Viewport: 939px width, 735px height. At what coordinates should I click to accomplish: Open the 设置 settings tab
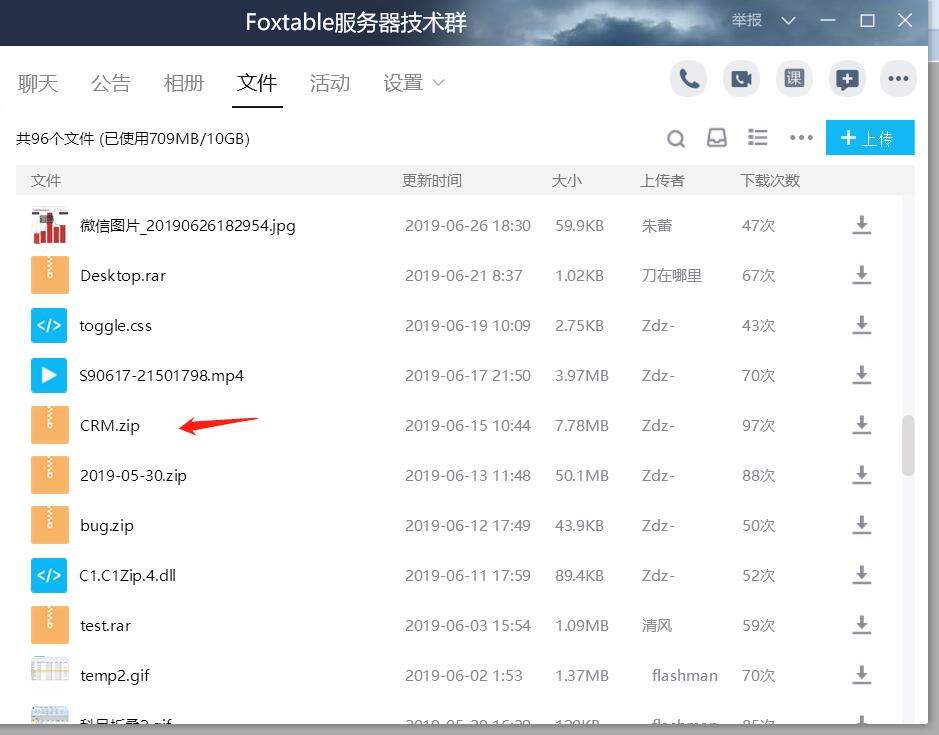(403, 83)
